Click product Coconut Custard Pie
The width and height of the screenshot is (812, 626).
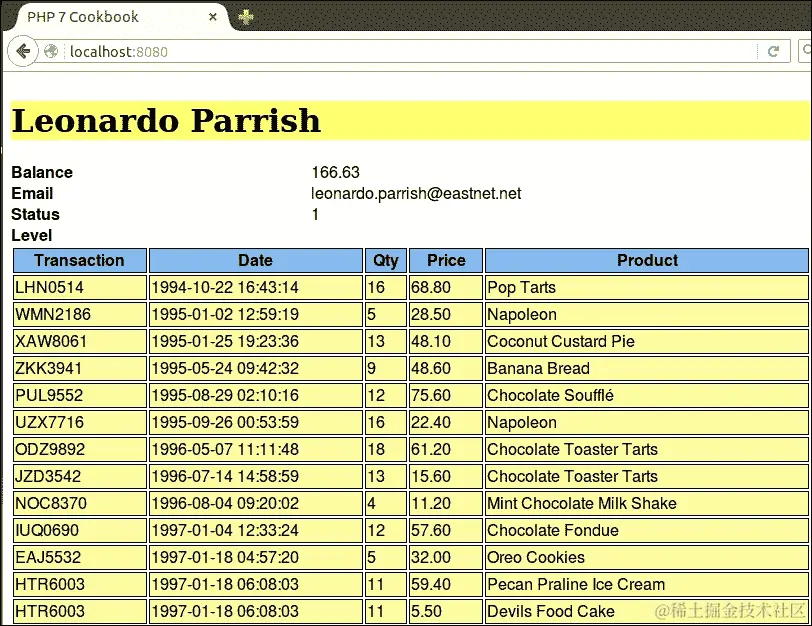point(647,341)
